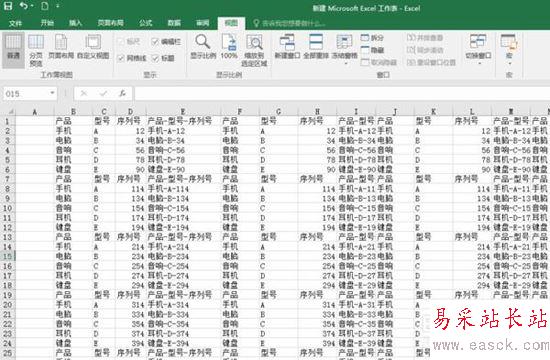The image size is (550, 360).
Task: Click 重设窗口位置 reset window position
Action: tap(431, 62)
